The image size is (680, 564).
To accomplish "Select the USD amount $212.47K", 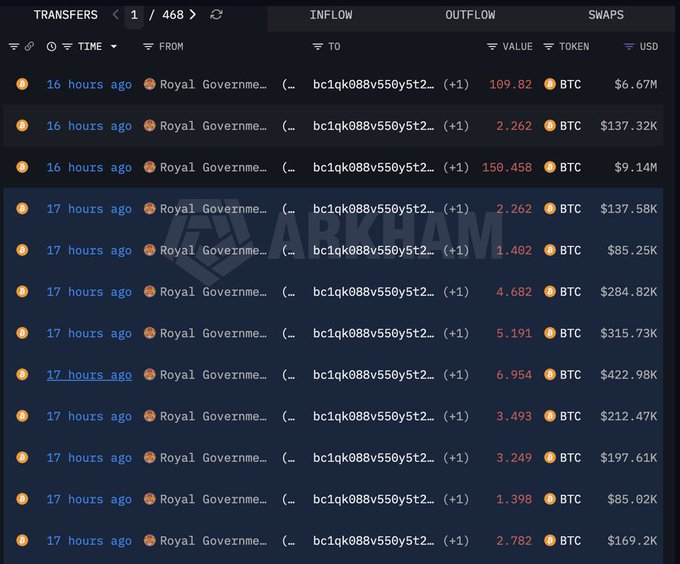I will 628,416.
